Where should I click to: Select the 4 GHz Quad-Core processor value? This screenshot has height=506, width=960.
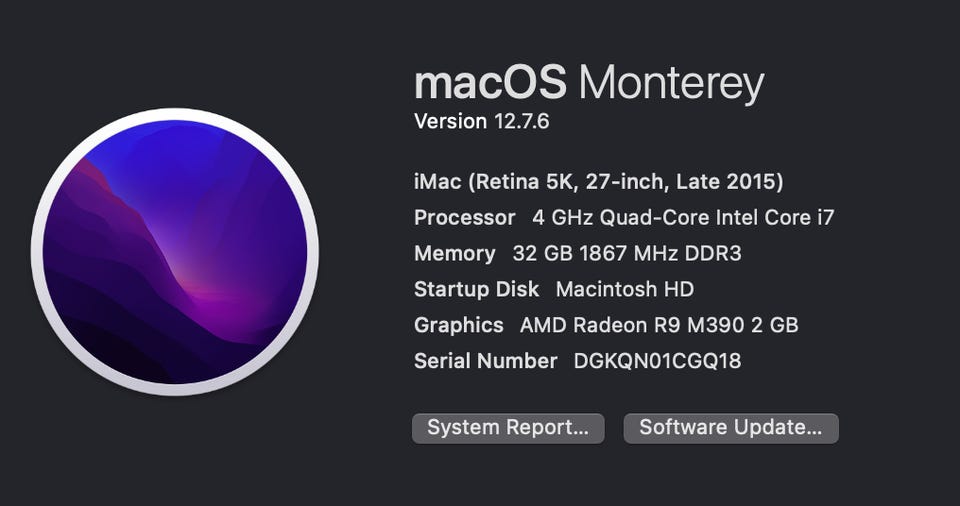coord(620,218)
